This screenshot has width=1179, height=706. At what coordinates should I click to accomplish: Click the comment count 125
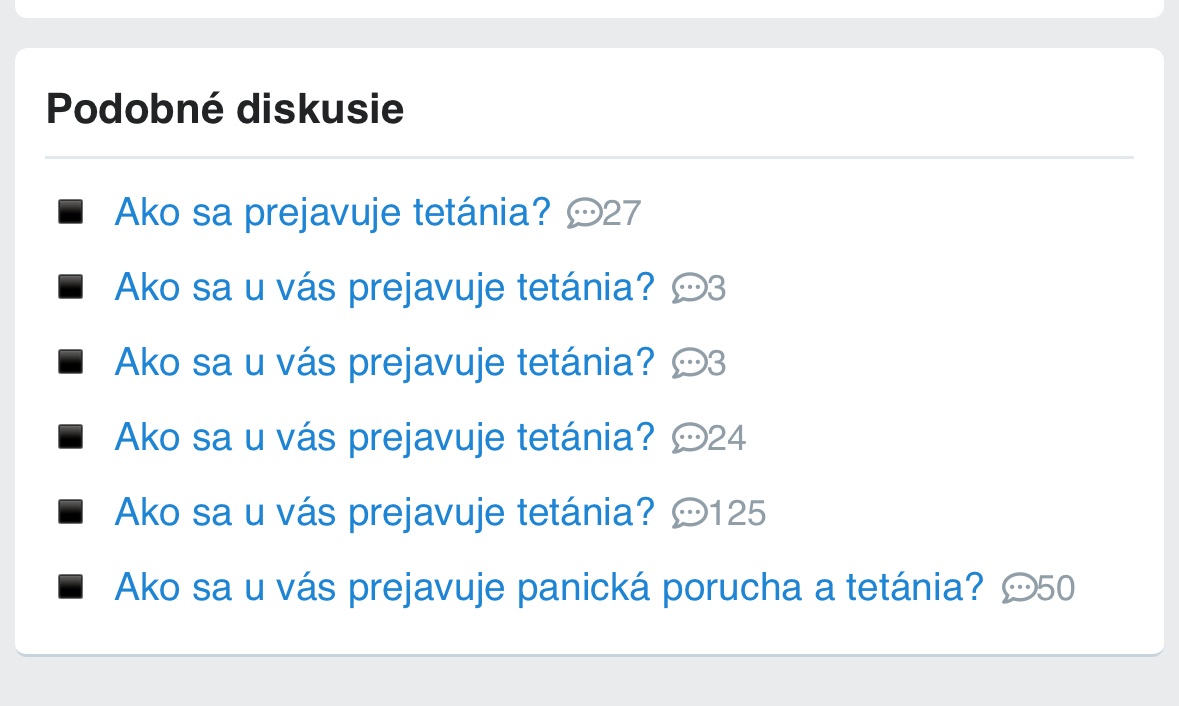click(x=737, y=513)
